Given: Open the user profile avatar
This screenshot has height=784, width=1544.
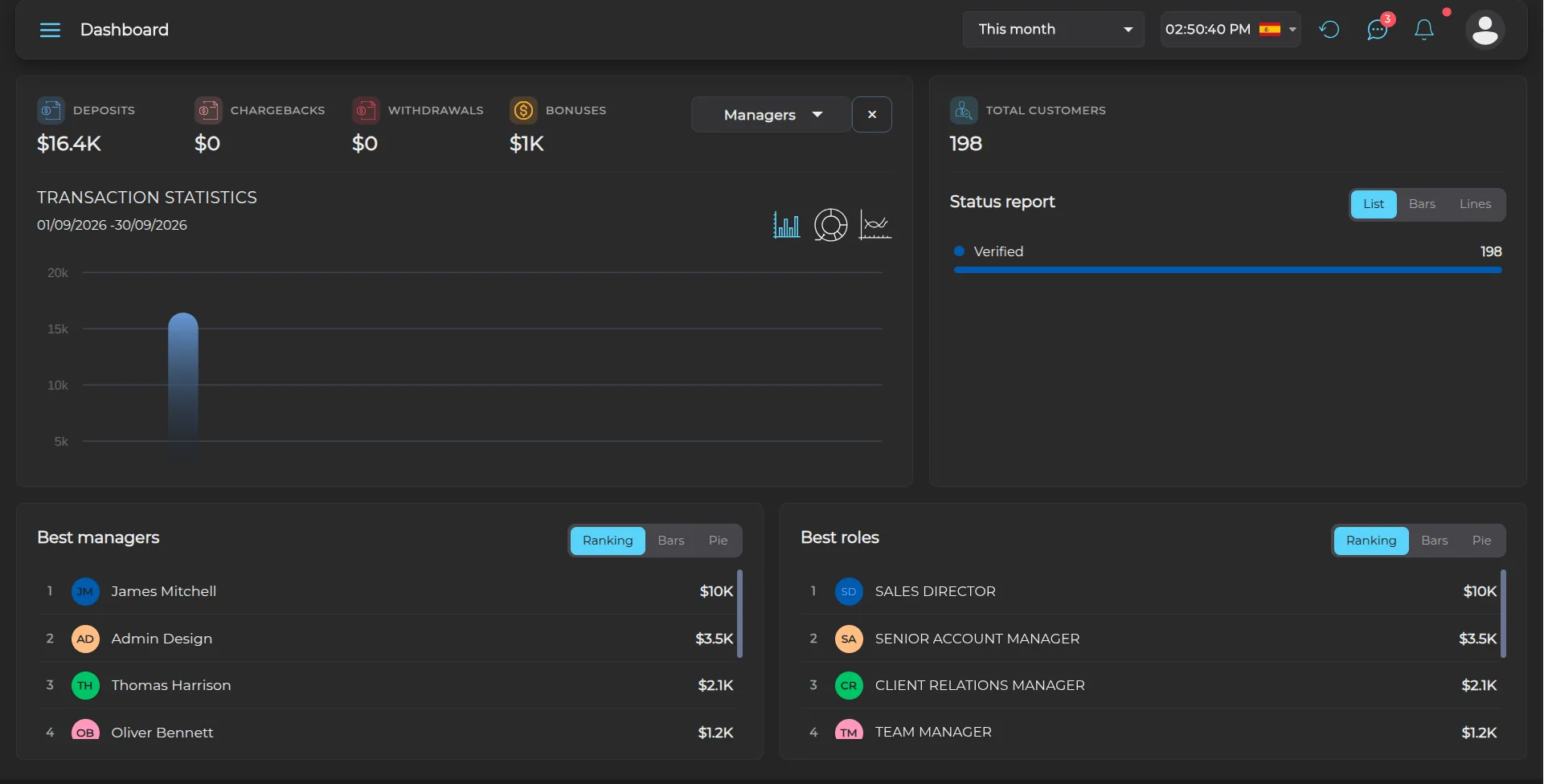Looking at the screenshot, I should (1485, 30).
